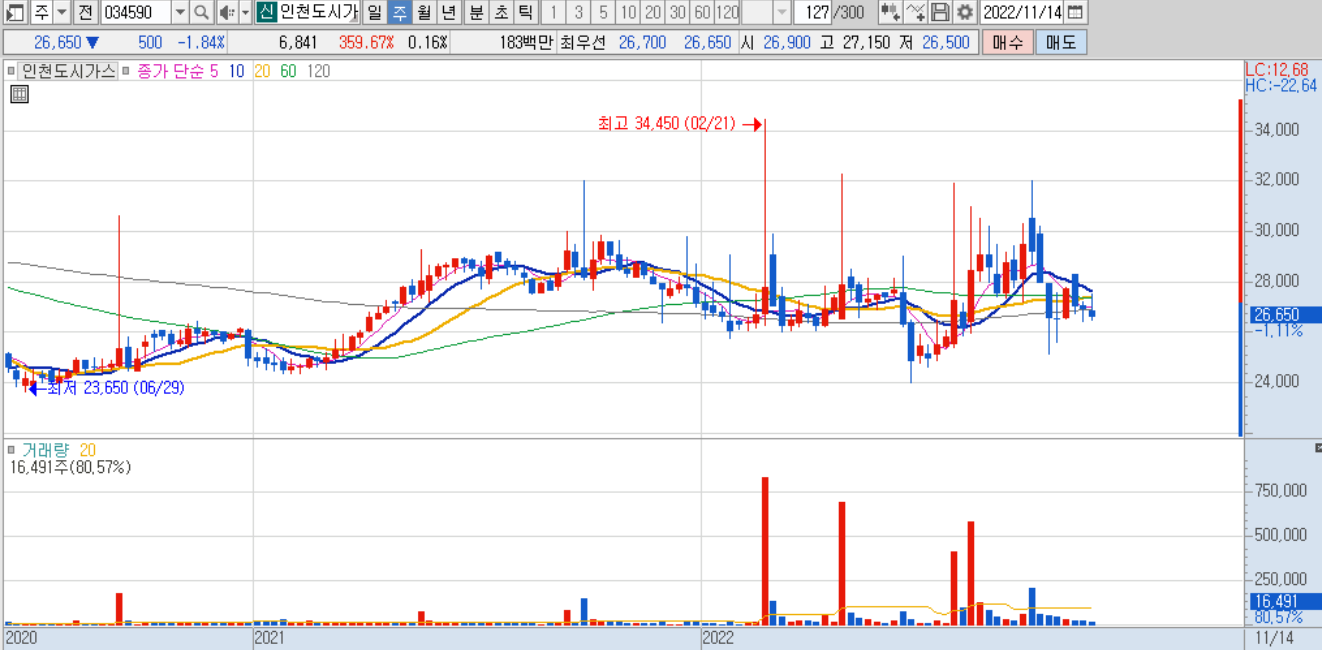The height and width of the screenshot is (650, 1322).
Task: Open the blank interval combo box dropdown
Action: (x=781, y=12)
